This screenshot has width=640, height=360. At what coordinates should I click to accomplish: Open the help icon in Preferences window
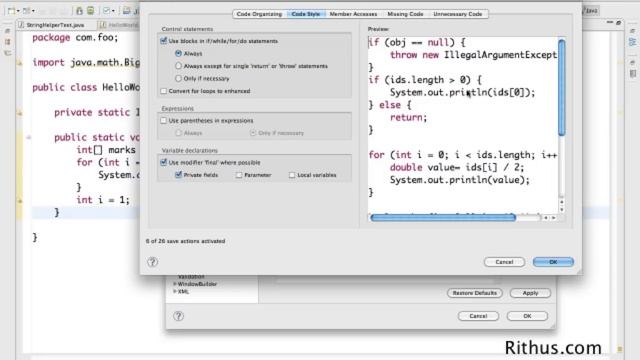point(178,316)
